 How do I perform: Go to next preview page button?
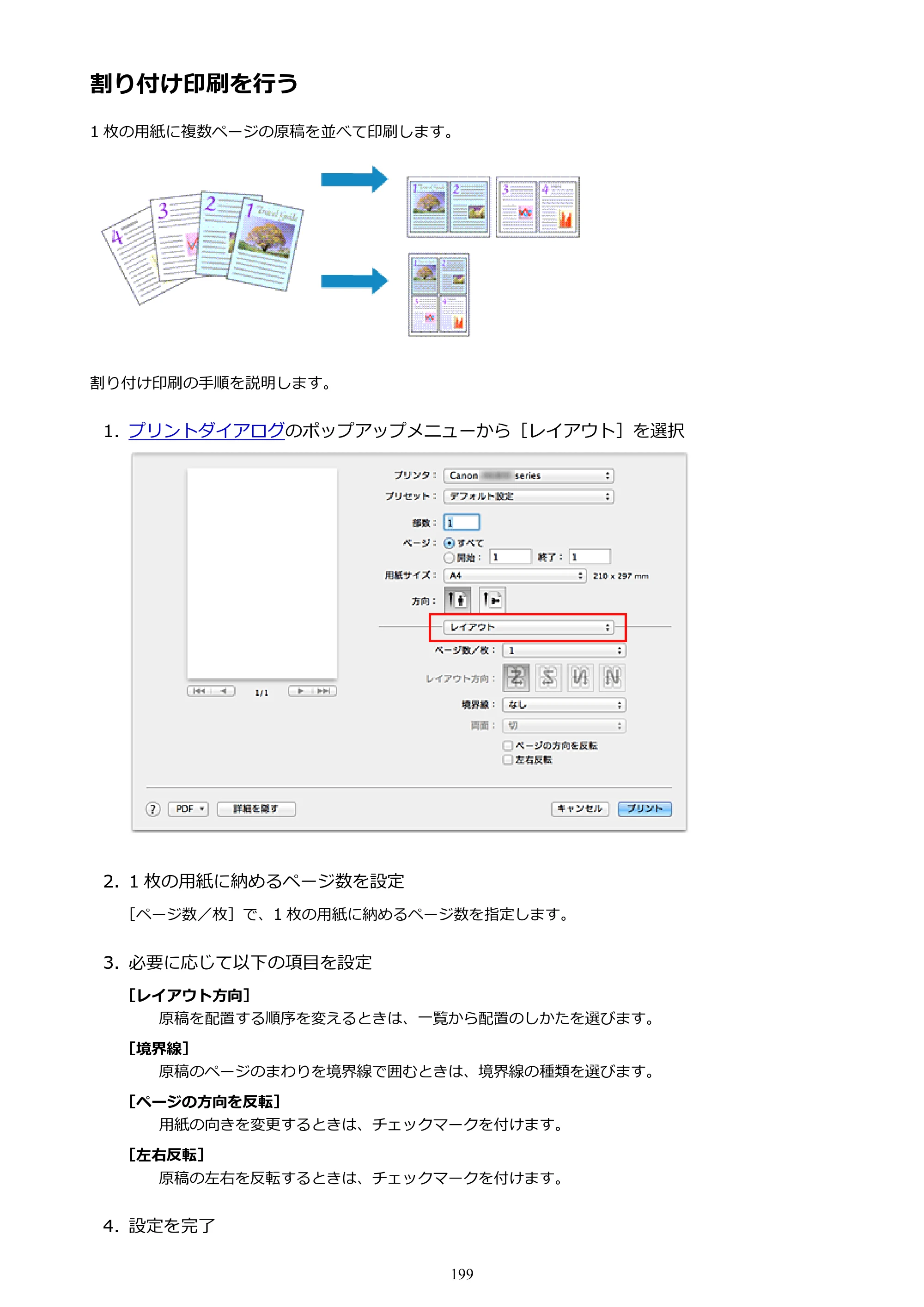click(301, 691)
